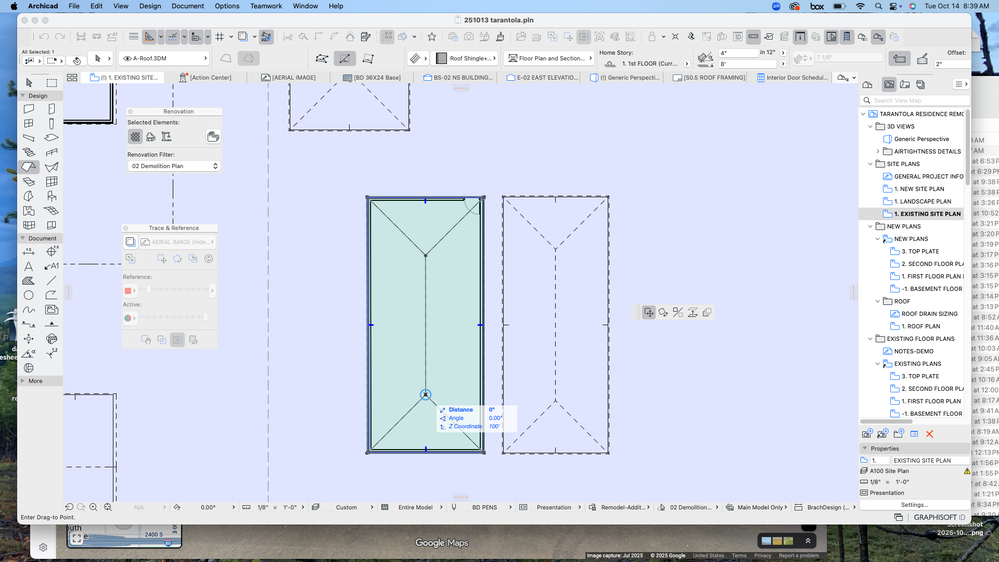Image resolution: width=999 pixels, height=562 pixels.
Task: Open the 1. NEW SITE PLAN view
Action: point(918,189)
